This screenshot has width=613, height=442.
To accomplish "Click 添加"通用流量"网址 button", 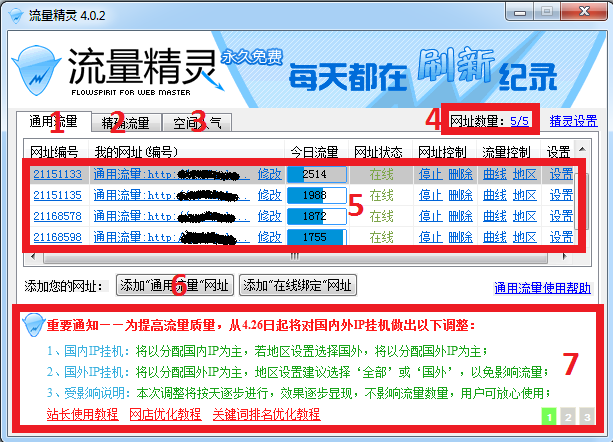I will coord(175,286).
